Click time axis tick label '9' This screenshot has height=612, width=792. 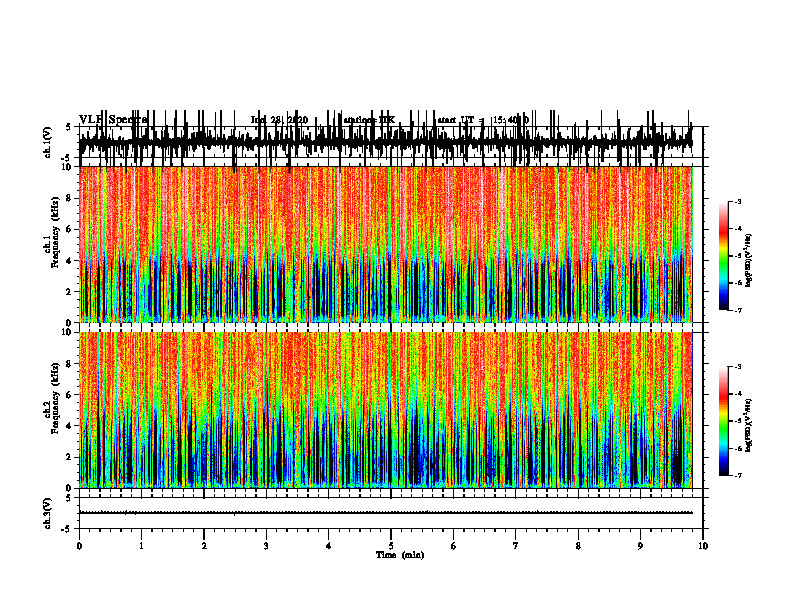coord(640,546)
